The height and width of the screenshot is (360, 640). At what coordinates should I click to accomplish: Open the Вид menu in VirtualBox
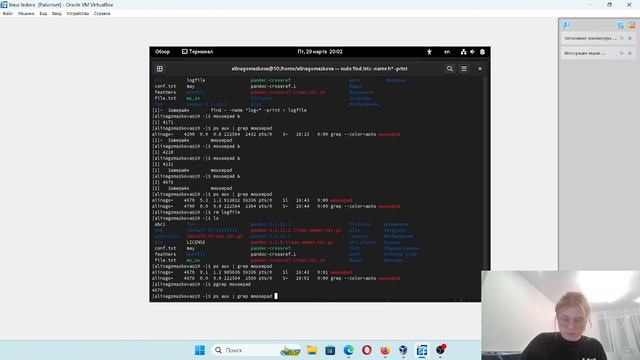pyautogui.click(x=43, y=13)
